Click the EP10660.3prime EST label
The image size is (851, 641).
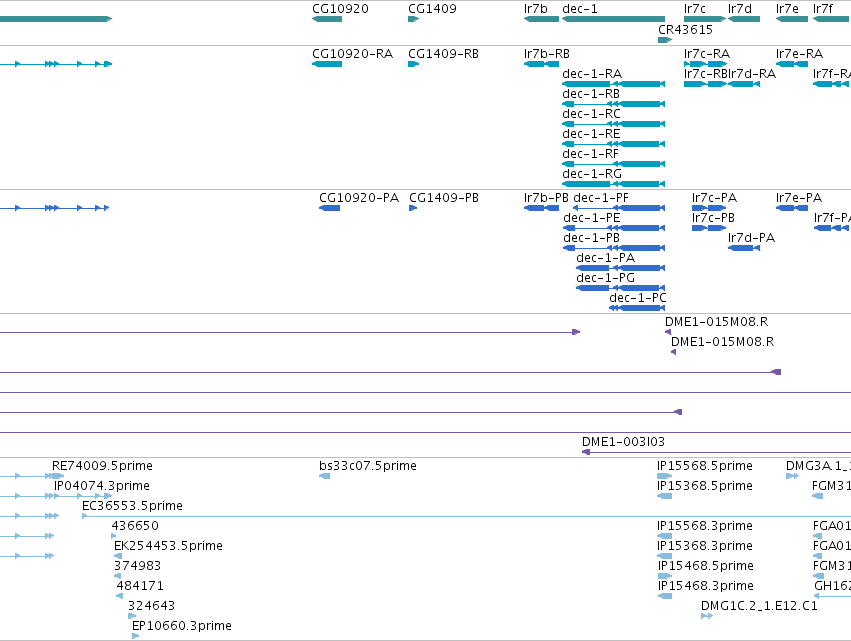(x=182, y=626)
